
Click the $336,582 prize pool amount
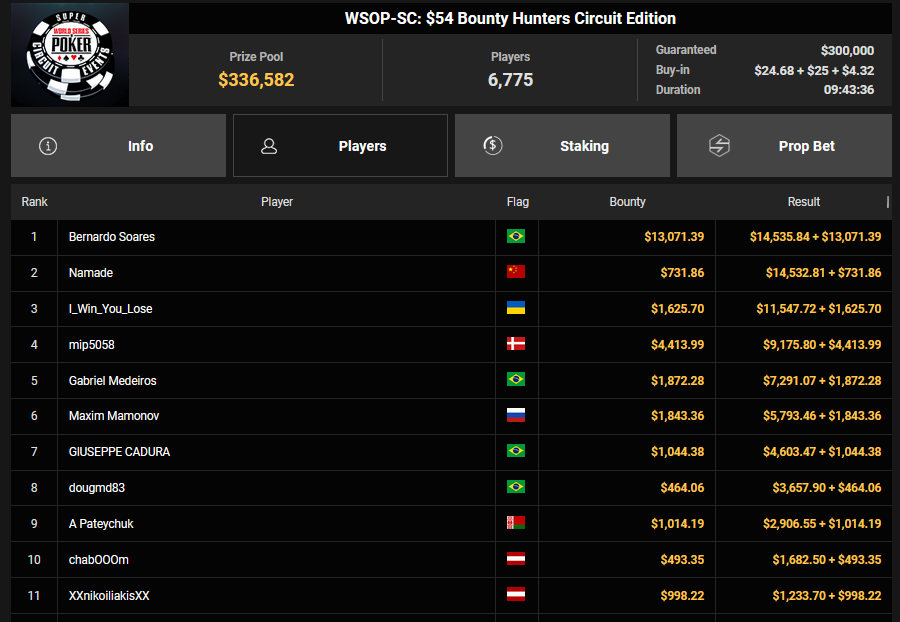point(256,80)
